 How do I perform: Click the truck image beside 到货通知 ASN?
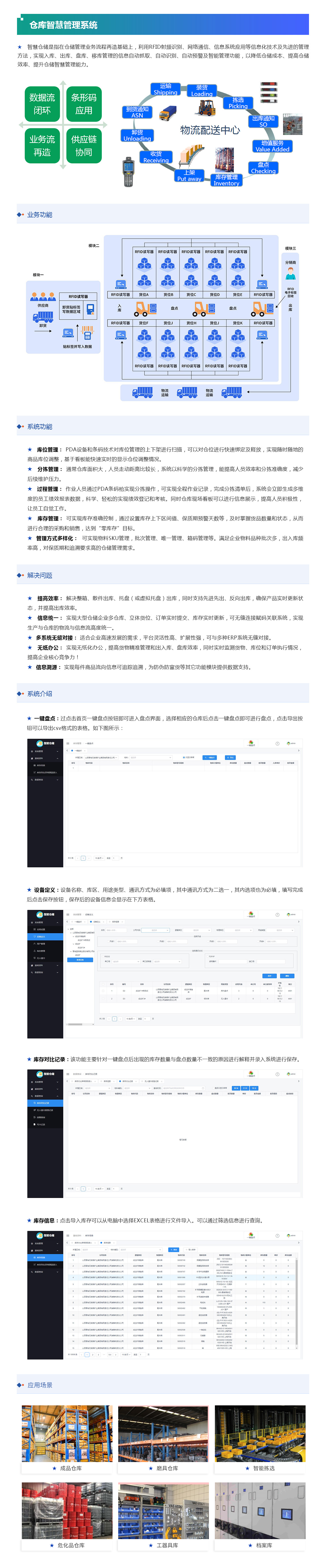click(x=168, y=114)
